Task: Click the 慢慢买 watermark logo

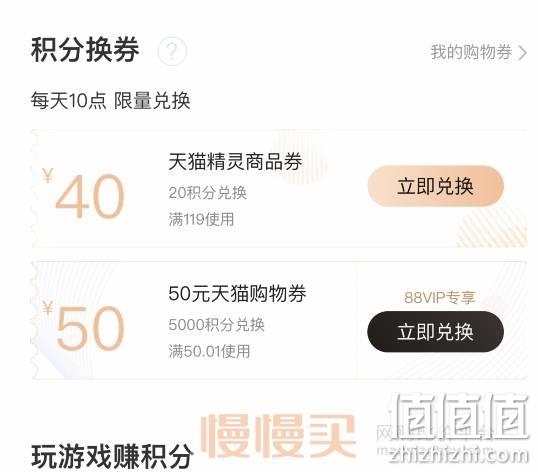Action: tap(278, 436)
